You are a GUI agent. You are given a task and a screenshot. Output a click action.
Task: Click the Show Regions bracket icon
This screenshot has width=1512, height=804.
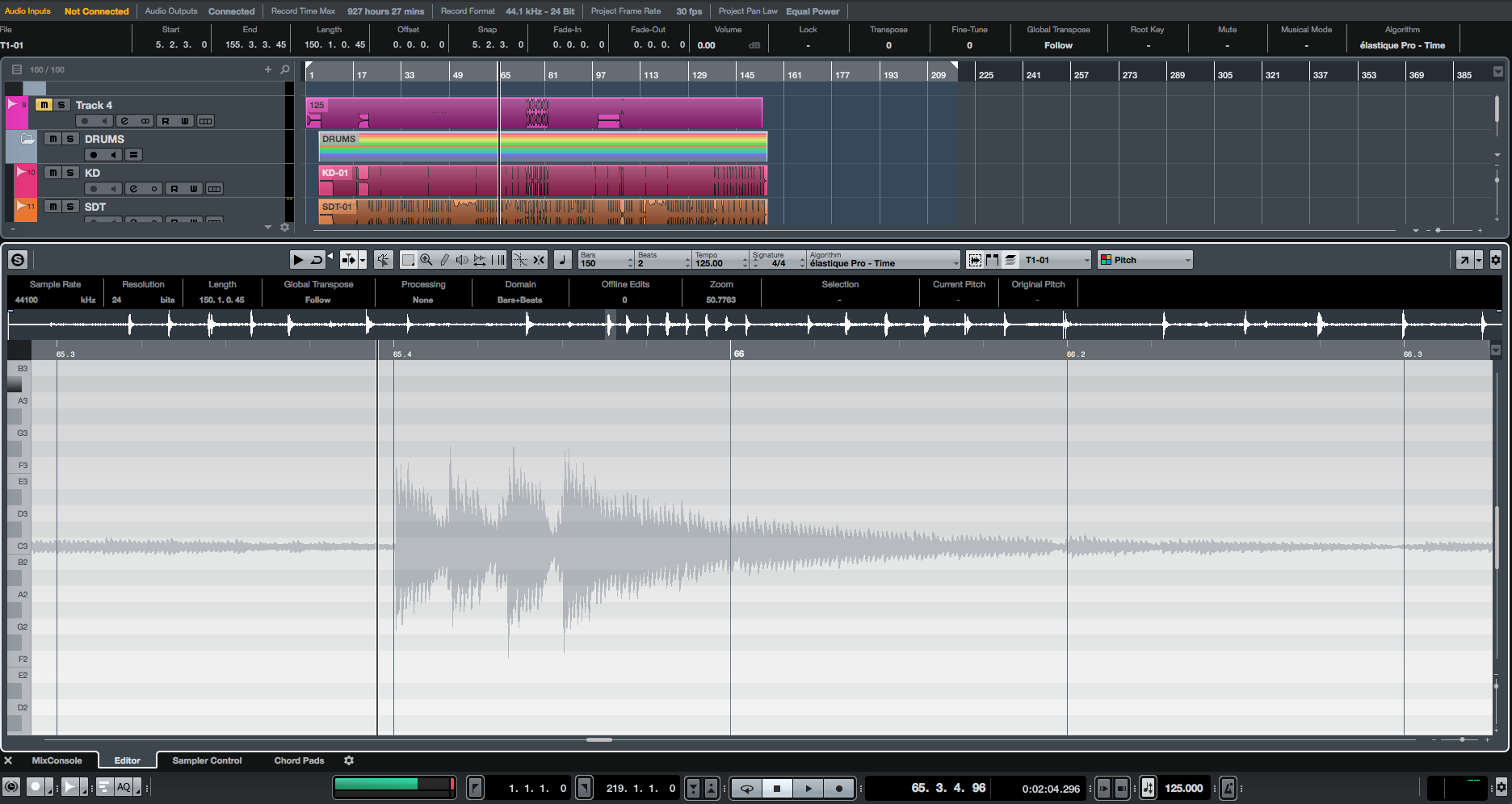pyautogui.click(x=993, y=260)
